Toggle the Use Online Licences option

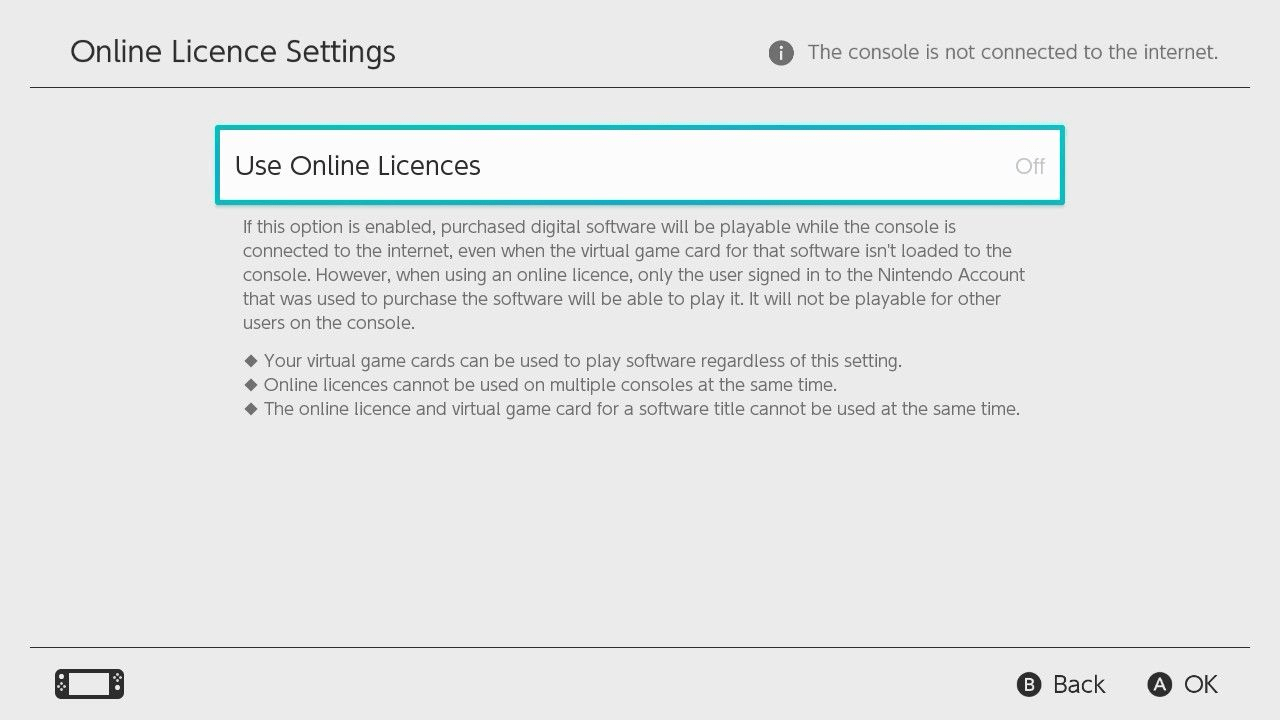639,166
